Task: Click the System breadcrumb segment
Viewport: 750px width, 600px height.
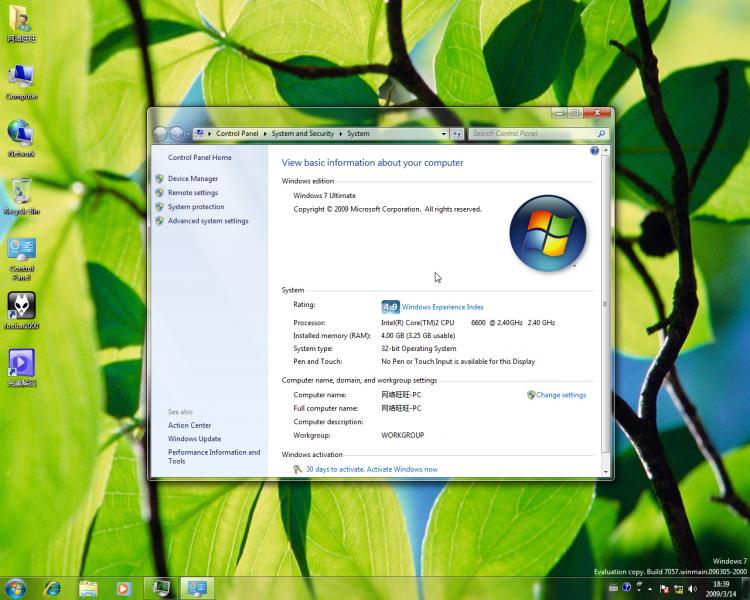Action: 358,133
